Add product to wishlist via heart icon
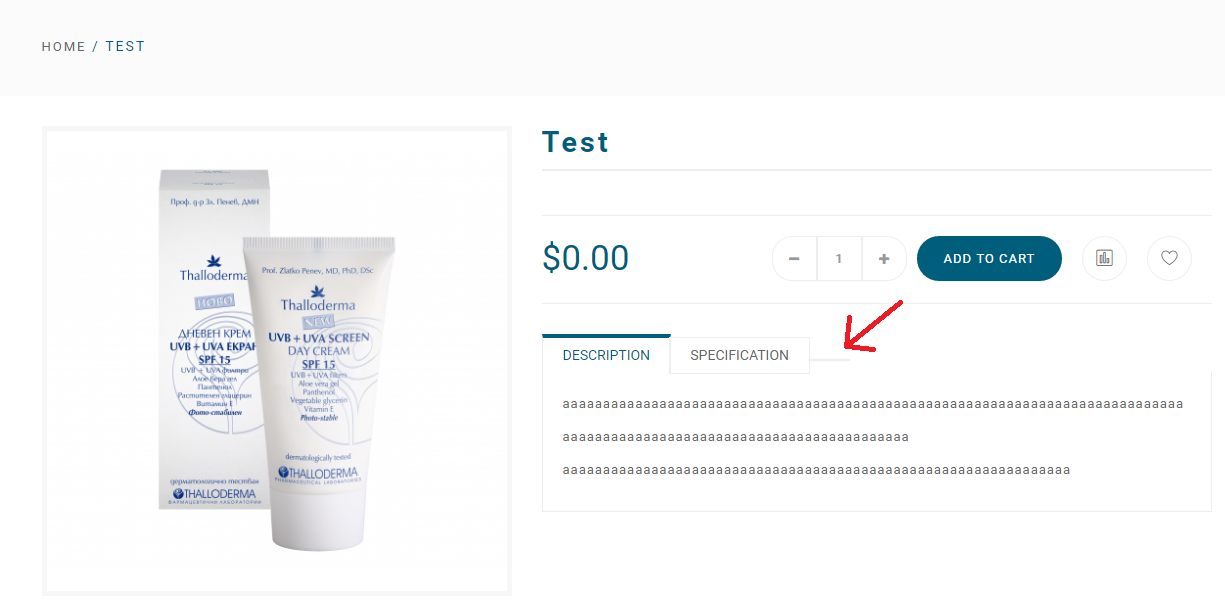 point(1169,258)
